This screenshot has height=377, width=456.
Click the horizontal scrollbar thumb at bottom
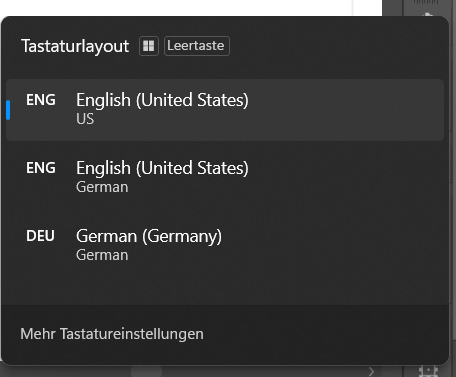(146, 371)
